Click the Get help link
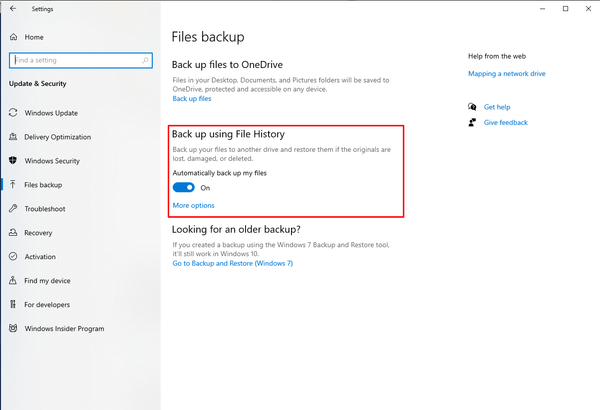Image resolution: width=600 pixels, height=410 pixels. (497, 107)
